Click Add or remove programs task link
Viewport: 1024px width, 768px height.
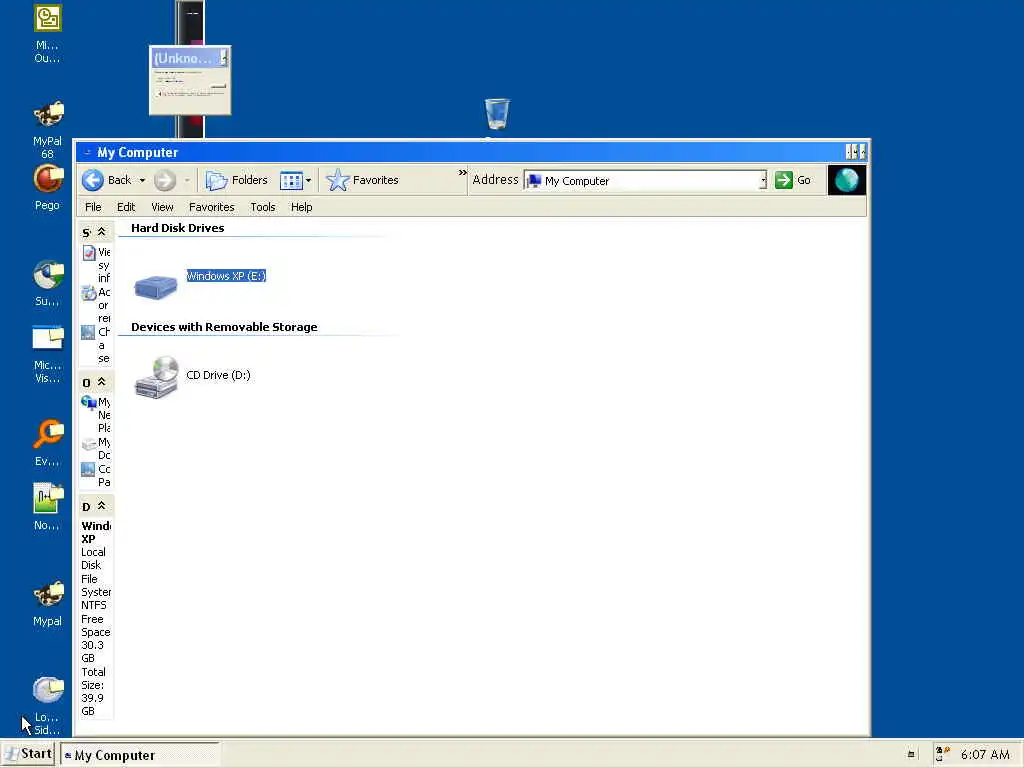pos(97,305)
